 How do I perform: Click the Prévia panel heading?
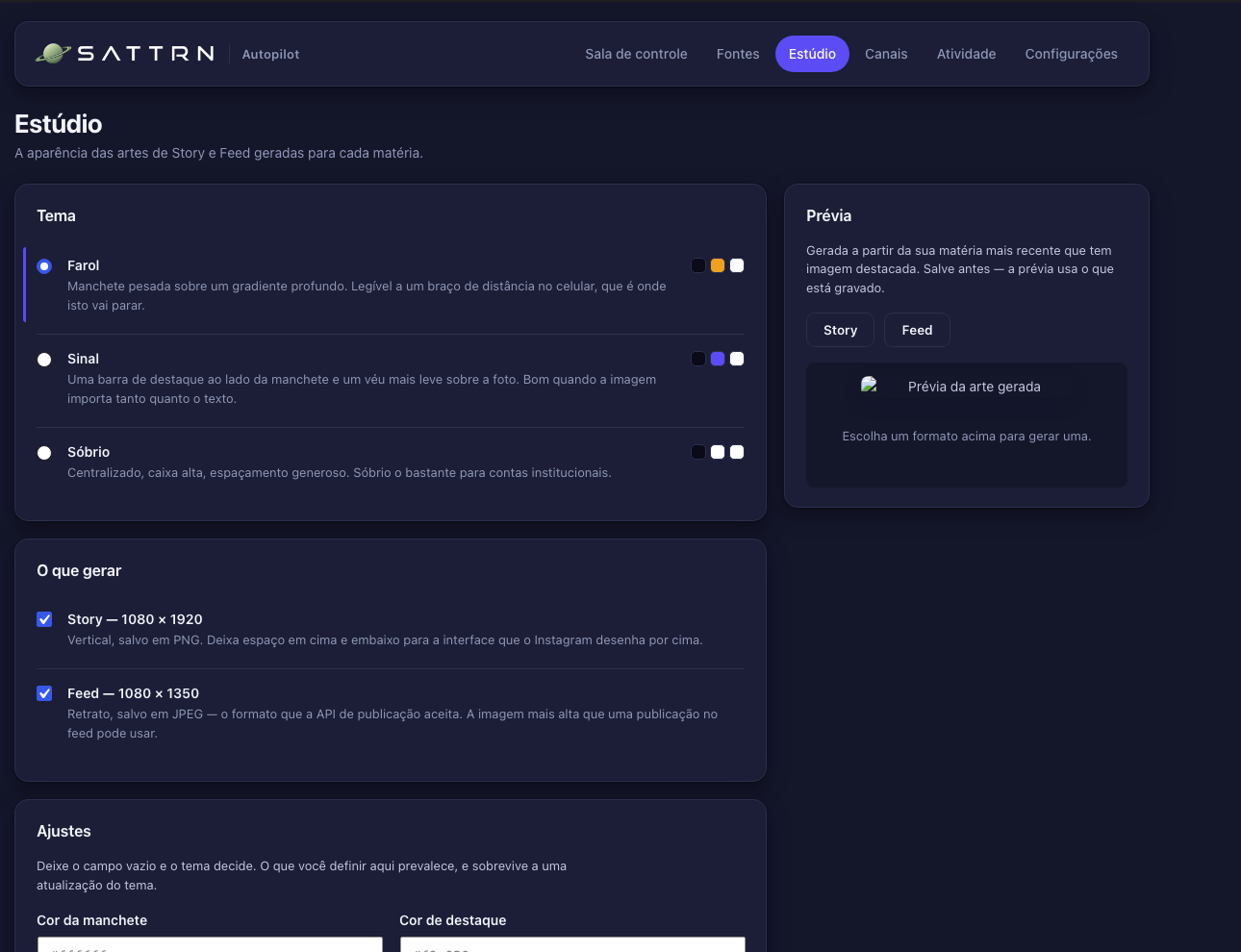828,215
